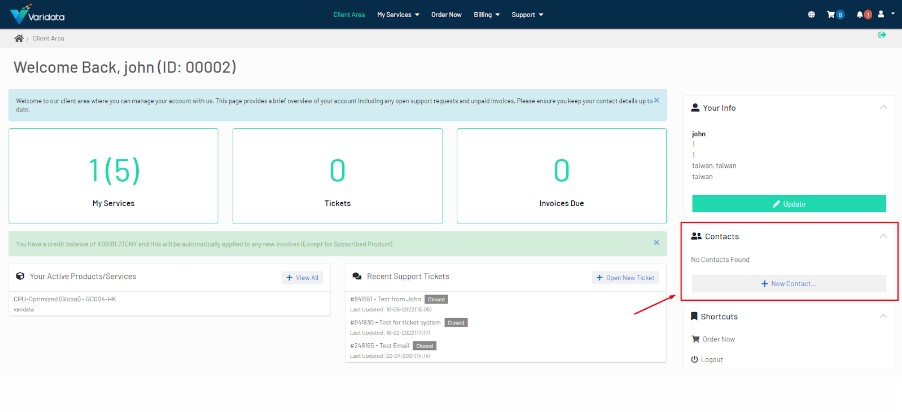Click the Closed badge on Test Email
Viewport: 902px width, 412px height.
point(425,346)
